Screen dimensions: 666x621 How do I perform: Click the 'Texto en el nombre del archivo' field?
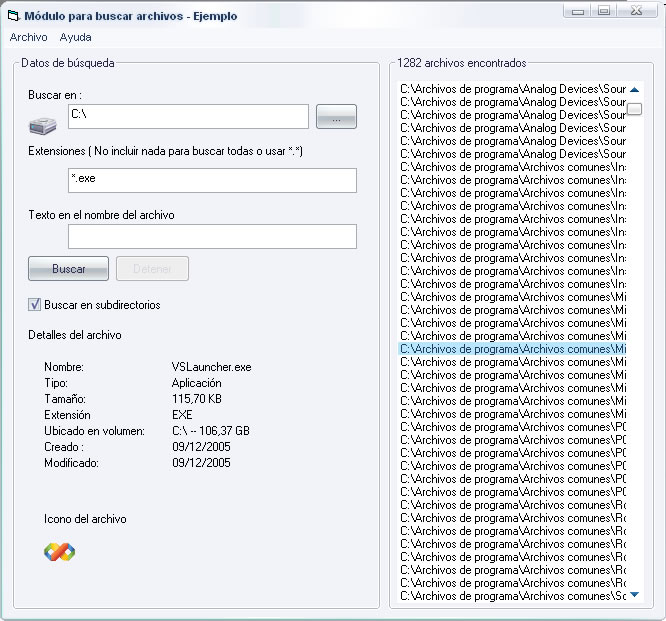coord(212,236)
